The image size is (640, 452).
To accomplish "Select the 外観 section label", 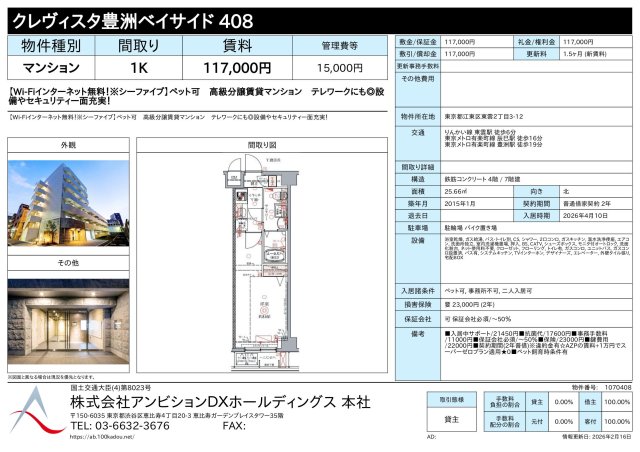I will tap(68, 145).
